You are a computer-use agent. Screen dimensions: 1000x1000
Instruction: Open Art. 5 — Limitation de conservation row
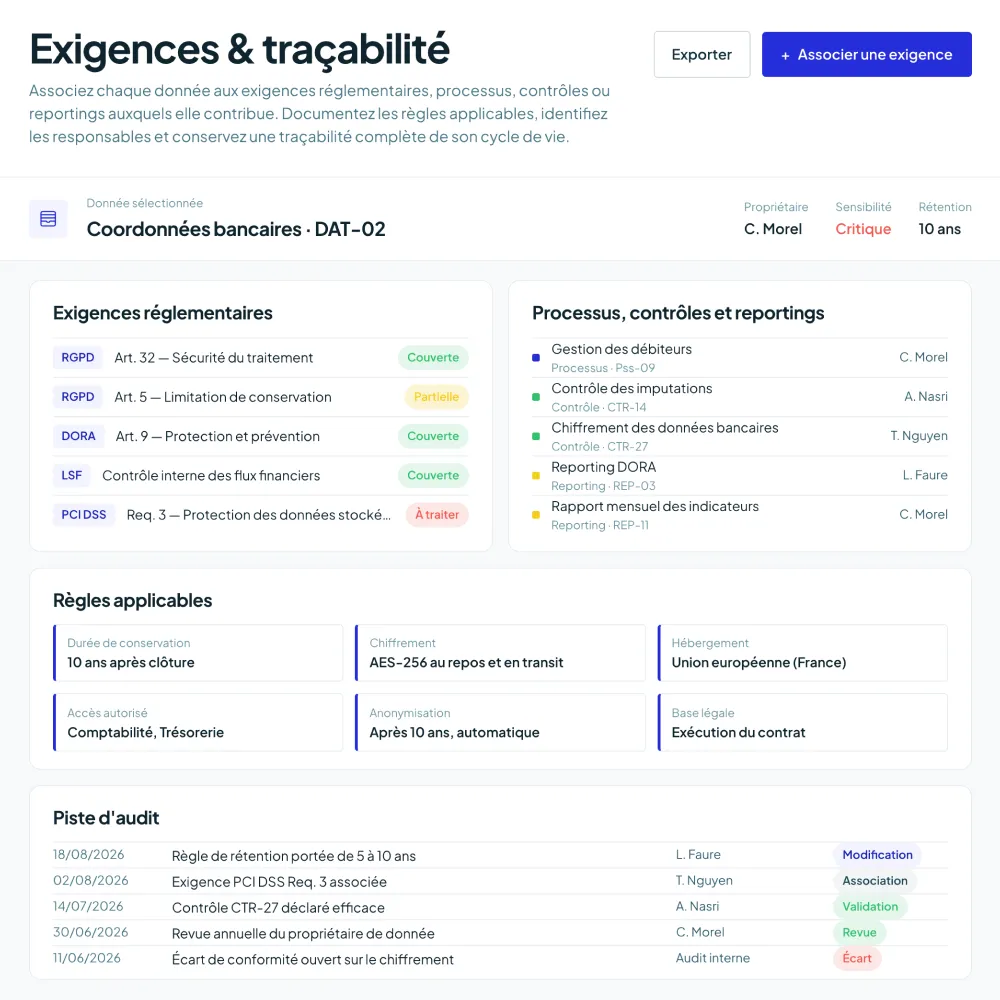[x=260, y=397]
